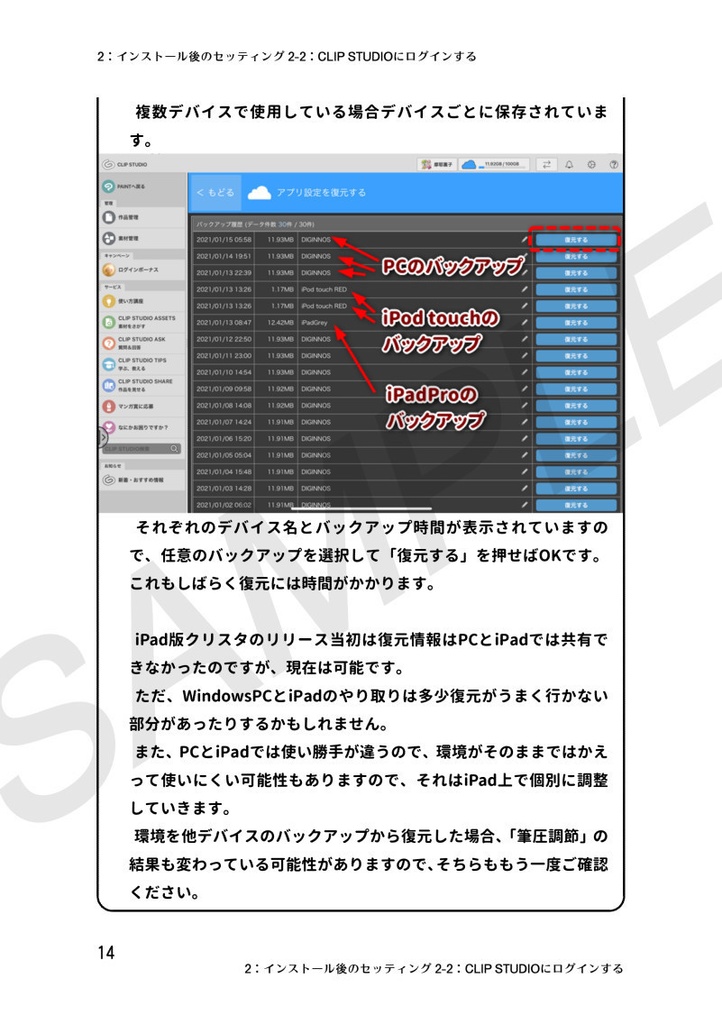Edit the 2021/01/13 08:47 iPadGrey backup name
The width and height of the screenshot is (722, 1024).
[524, 323]
